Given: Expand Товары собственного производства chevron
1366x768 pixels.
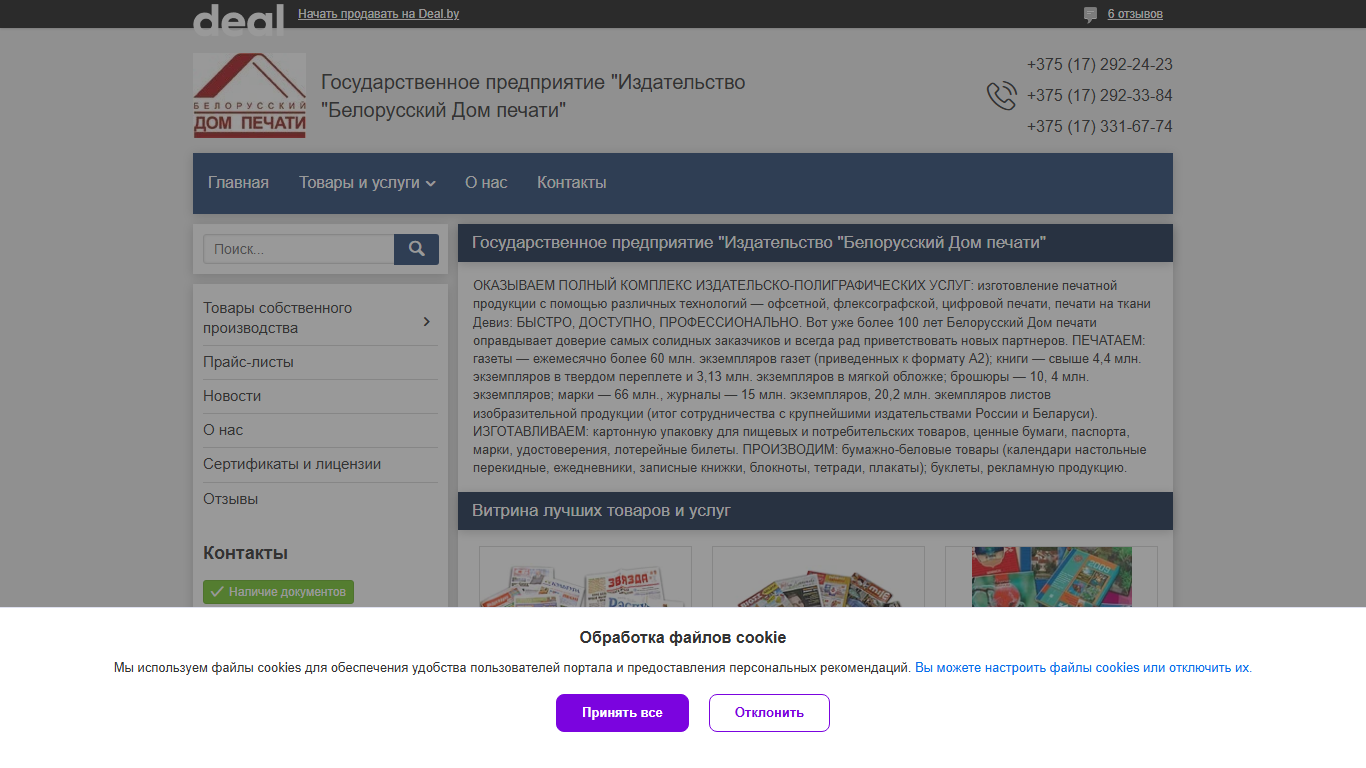Looking at the screenshot, I should point(426,321).
